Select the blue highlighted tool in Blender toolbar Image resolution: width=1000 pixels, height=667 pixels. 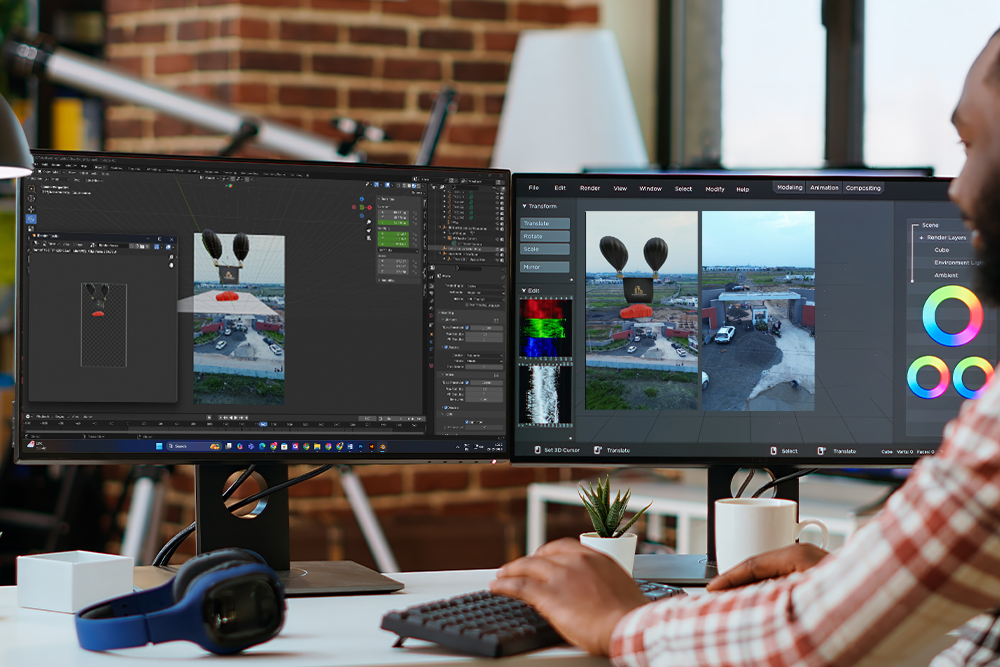pos(31,218)
